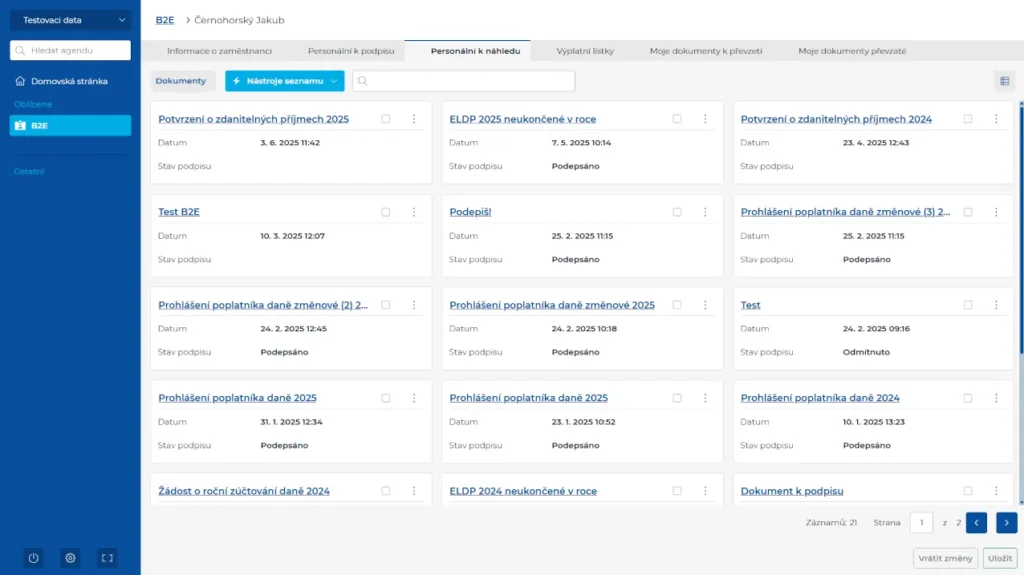The width and height of the screenshot is (1024, 575).
Task: Click the Uložit button
Action: [999, 558]
